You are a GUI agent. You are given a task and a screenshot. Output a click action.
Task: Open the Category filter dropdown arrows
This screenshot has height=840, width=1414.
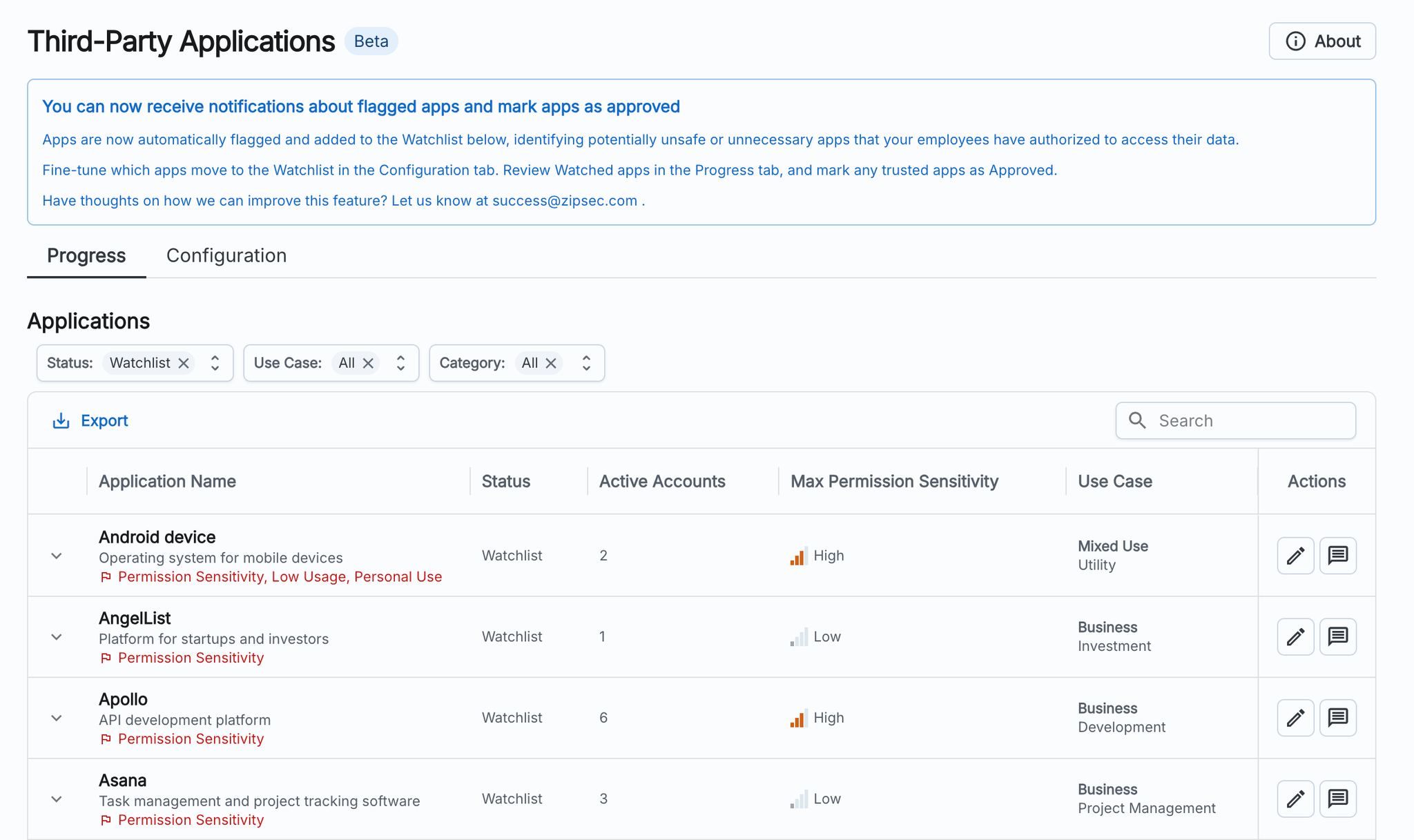pos(586,363)
